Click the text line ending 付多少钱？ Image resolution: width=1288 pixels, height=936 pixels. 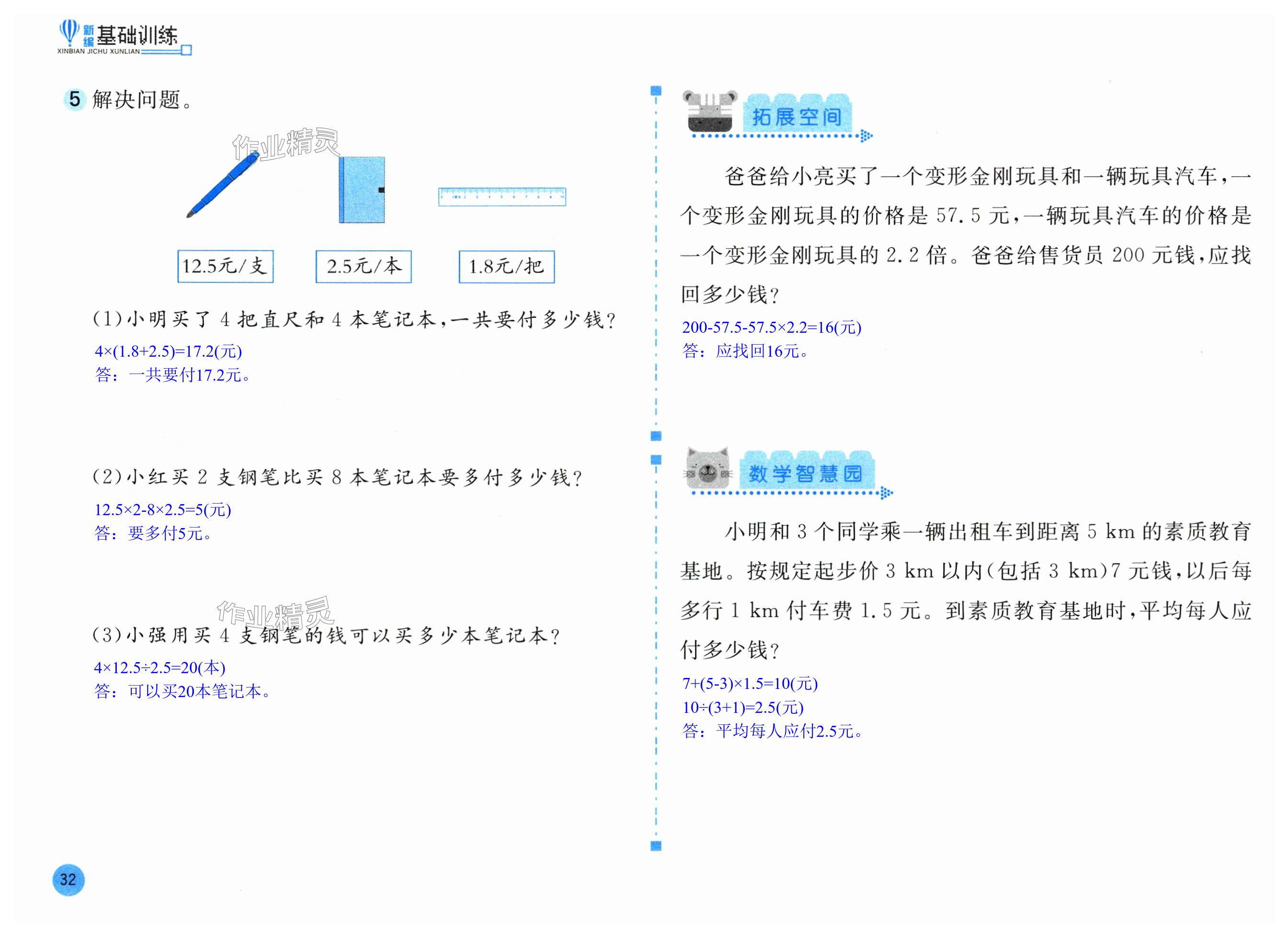pos(730,650)
